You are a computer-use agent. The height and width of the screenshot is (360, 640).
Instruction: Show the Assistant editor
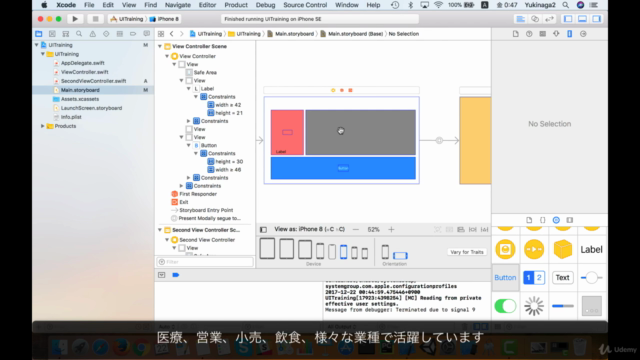(x=535, y=19)
